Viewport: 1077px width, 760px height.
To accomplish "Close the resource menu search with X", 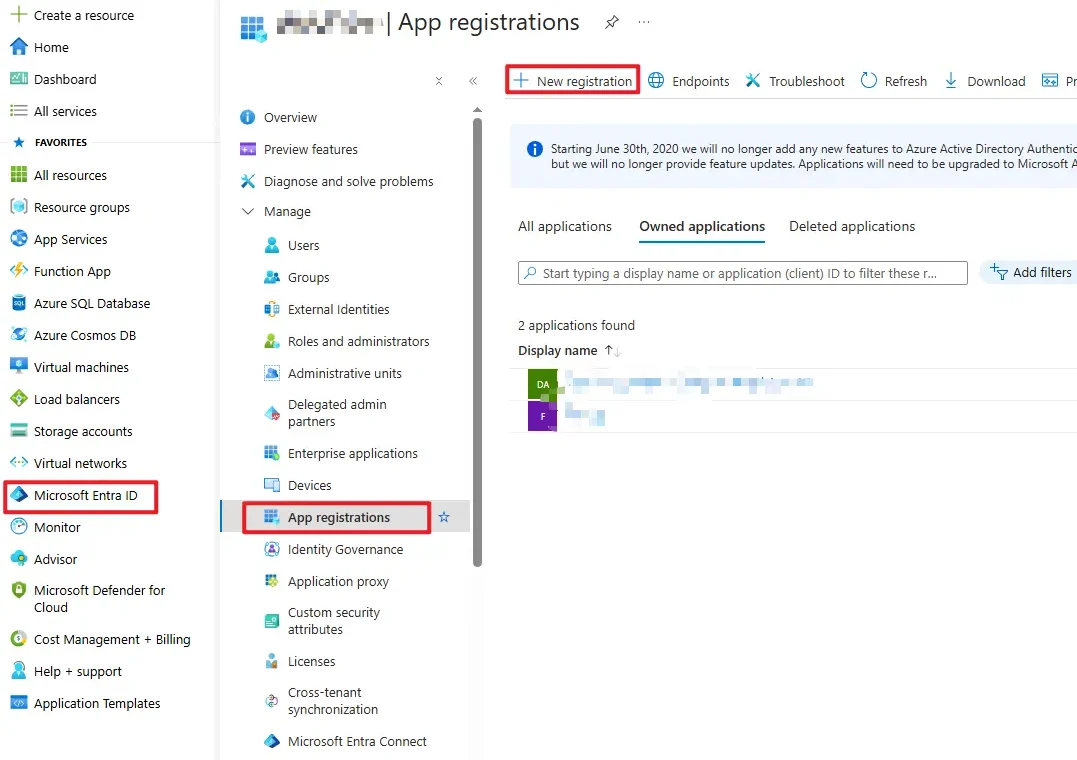I will [x=439, y=81].
